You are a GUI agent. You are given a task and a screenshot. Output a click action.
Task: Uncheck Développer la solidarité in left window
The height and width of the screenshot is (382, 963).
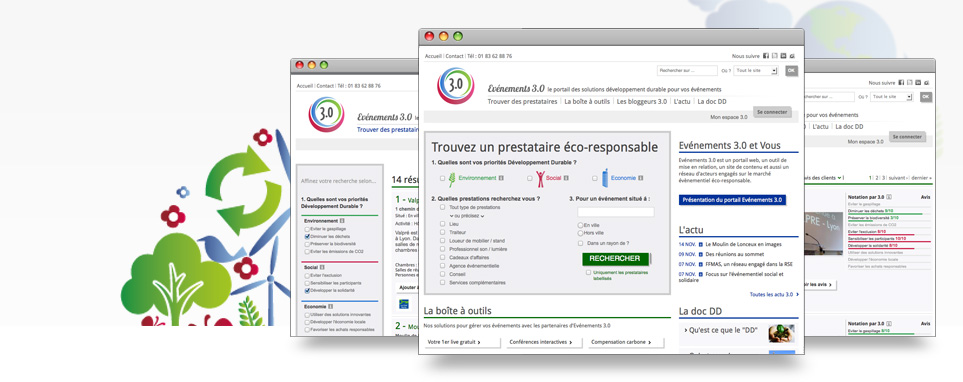click(307, 290)
